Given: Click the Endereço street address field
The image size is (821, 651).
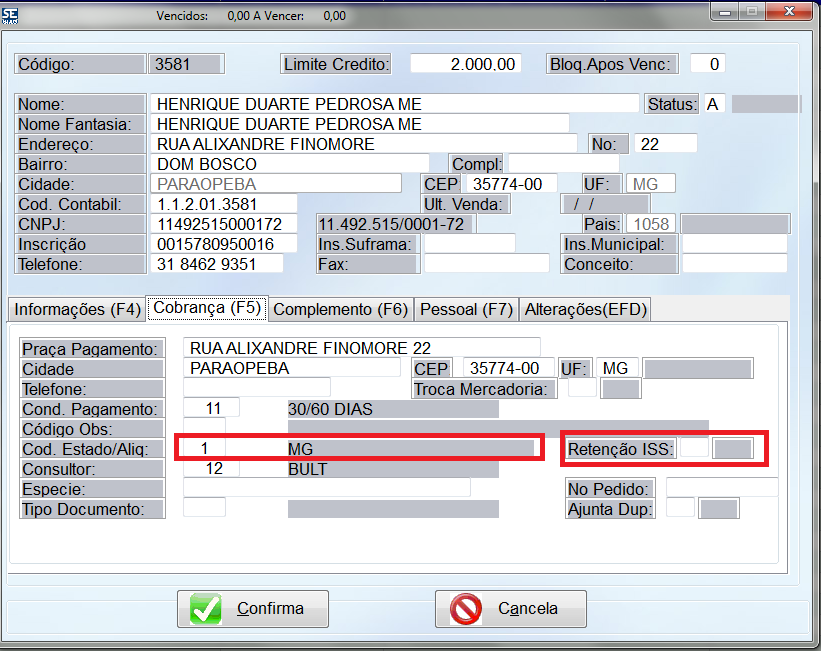Looking at the screenshot, I should pyautogui.click(x=364, y=144).
